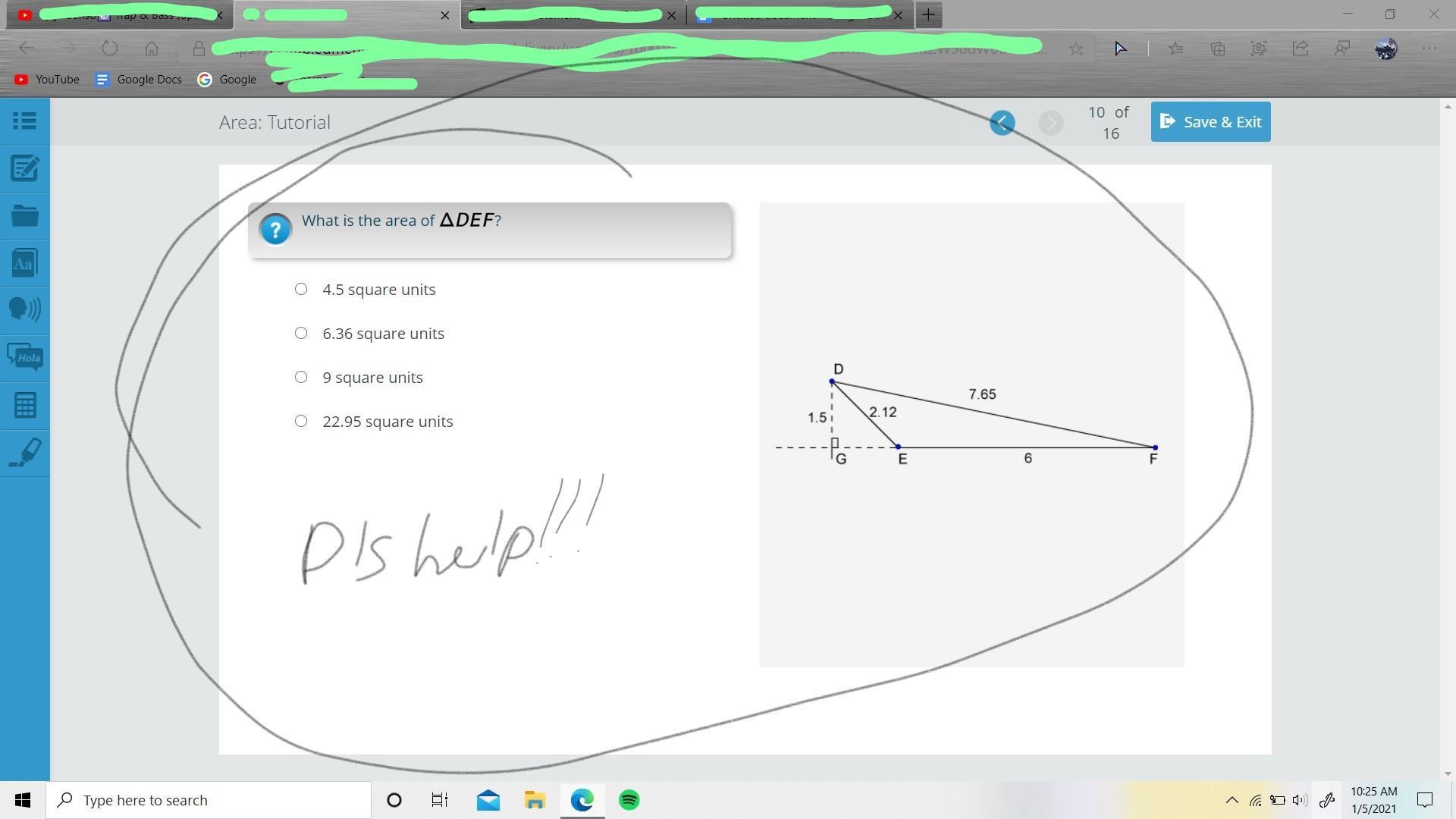This screenshot has height=819, width=1456.
Task: Go to the previous tutorial page
Action: click(x=1002, y=122)
